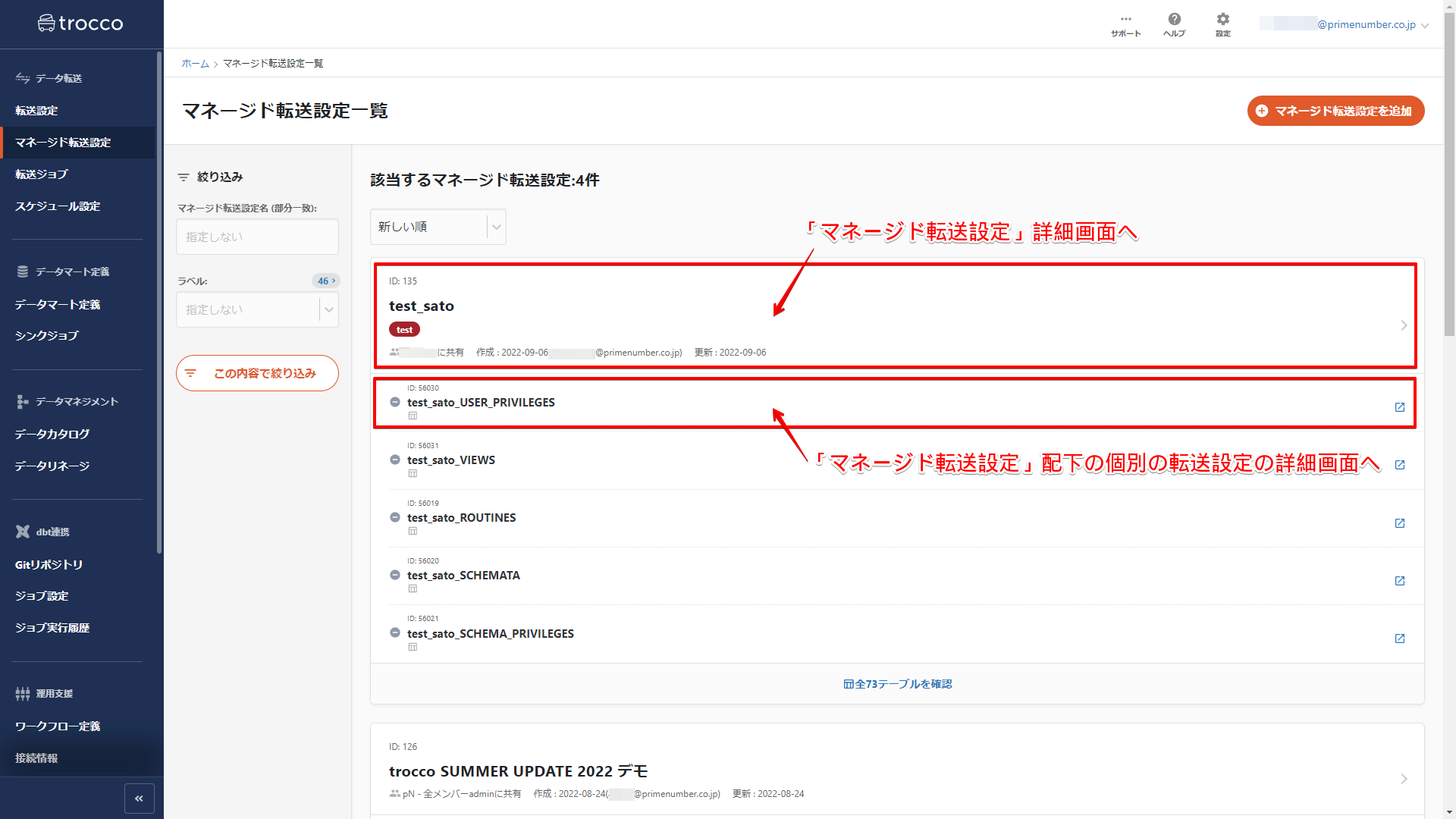Viewport: 1456px width, 819px height.
Task: Open test_sato_USER_PRIVILEGES in new tab icon
Action: click(x=1400, y=407)
